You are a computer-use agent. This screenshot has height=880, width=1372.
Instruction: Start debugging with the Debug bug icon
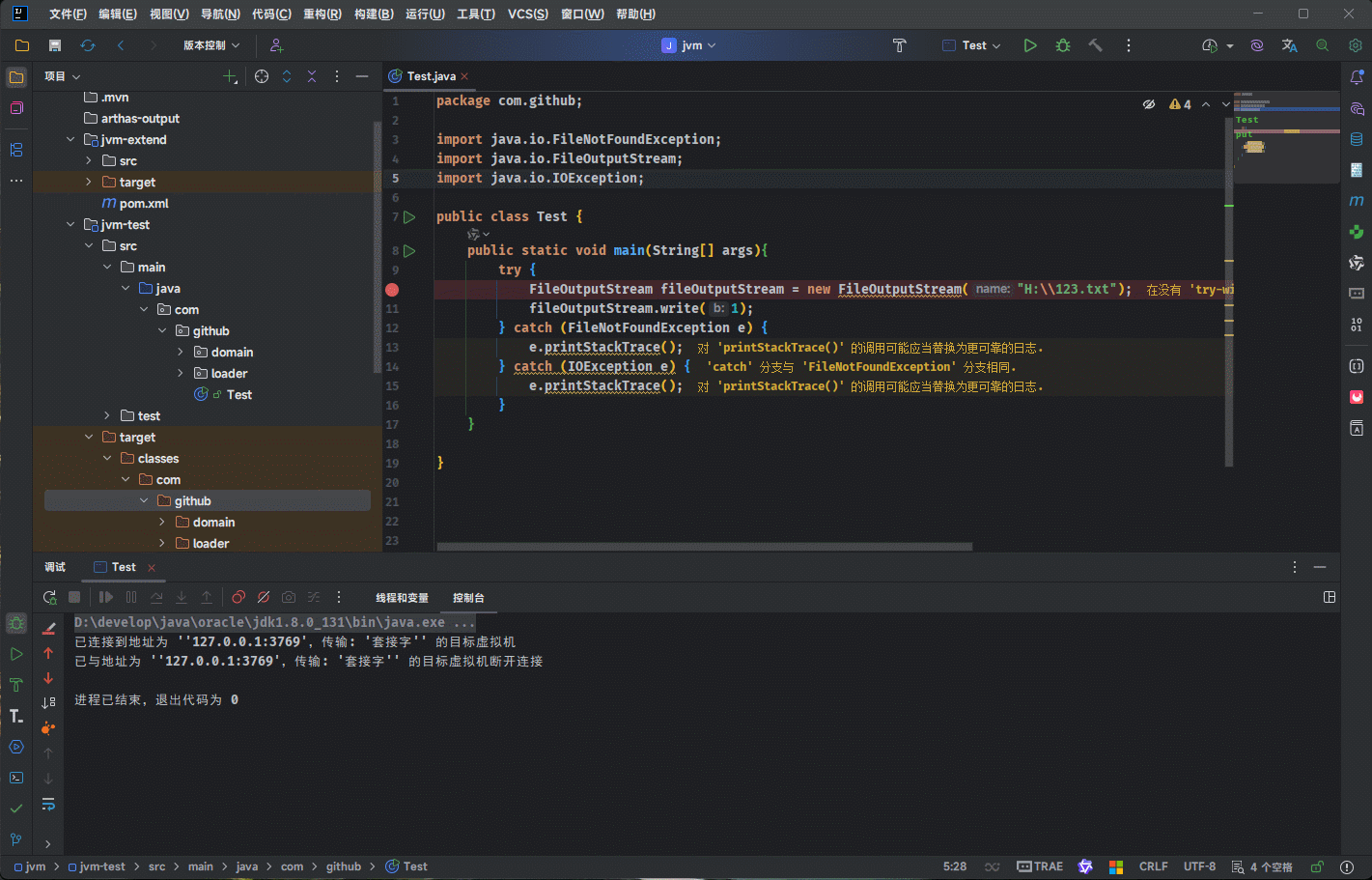1063,45
